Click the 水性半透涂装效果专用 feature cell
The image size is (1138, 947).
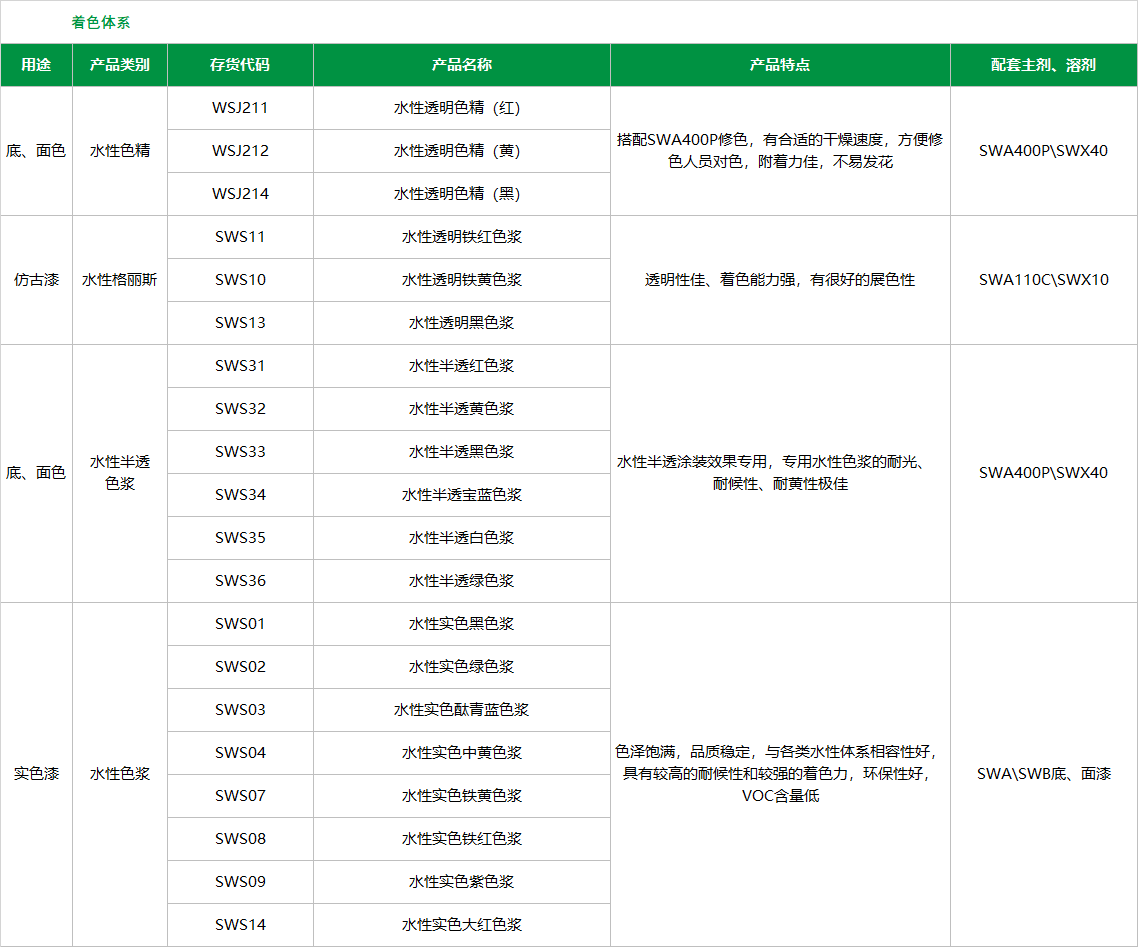point(780,473)
